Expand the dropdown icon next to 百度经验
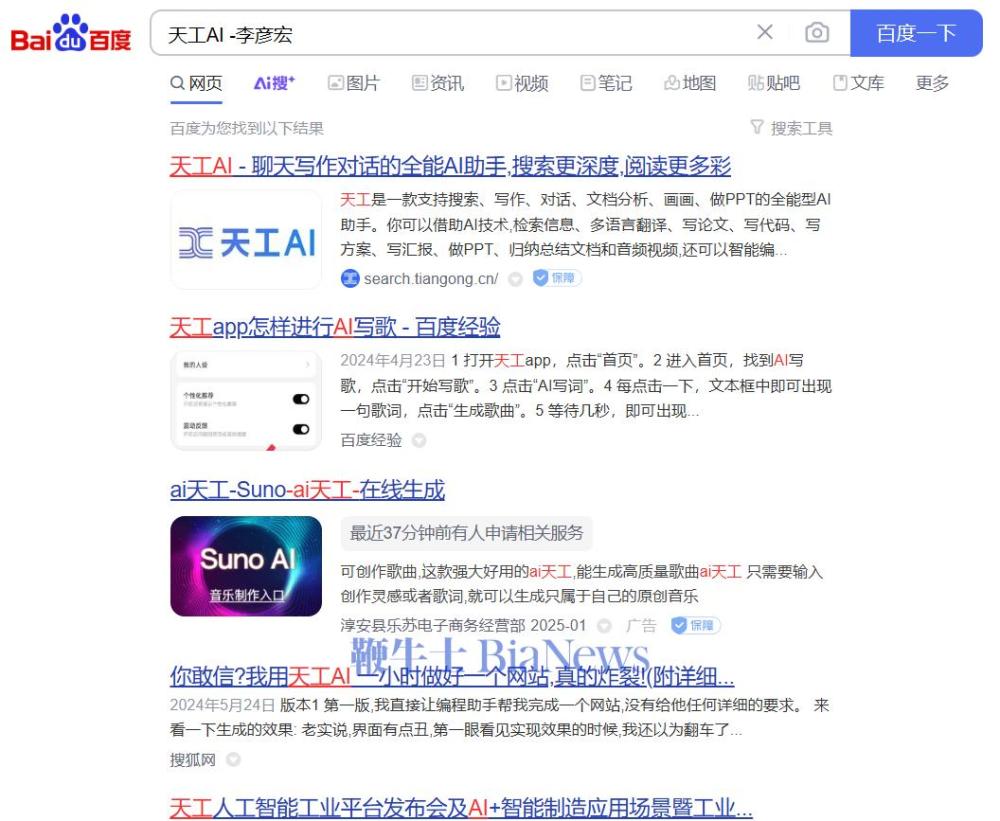 (x=419, y=440)
